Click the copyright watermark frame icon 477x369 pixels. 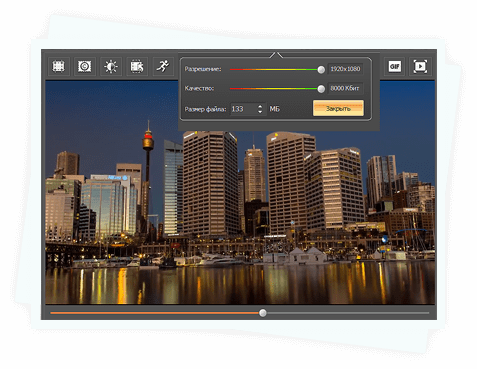pyautogui.click(x=85, y=66)
